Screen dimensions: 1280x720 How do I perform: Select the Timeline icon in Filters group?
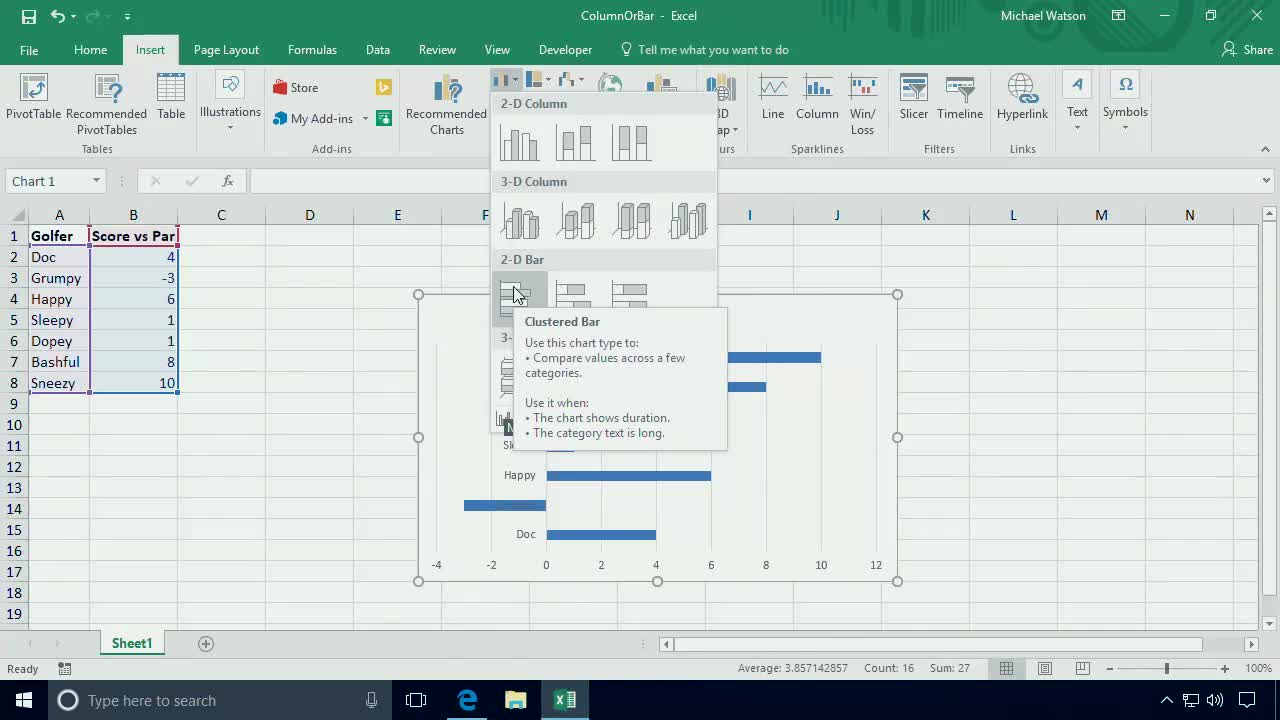959,99
